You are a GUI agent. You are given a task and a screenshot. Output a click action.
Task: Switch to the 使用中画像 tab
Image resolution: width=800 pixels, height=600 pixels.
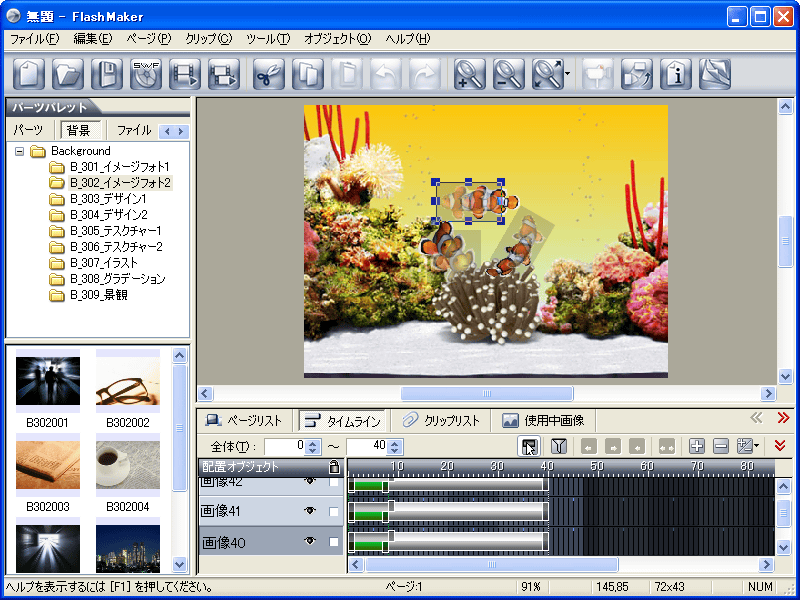(x=543, y=420)
